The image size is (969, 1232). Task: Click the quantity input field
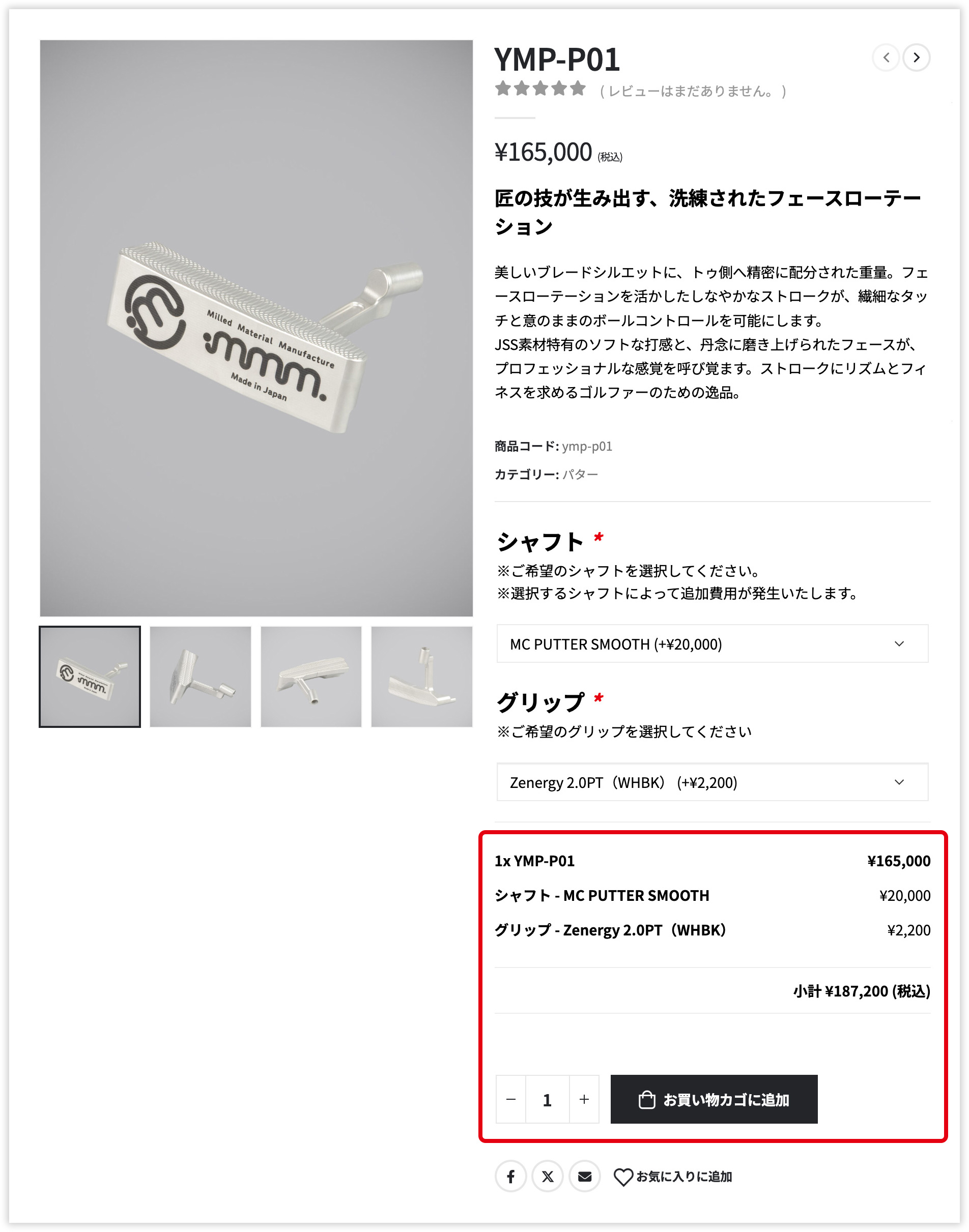point(548,1099)
